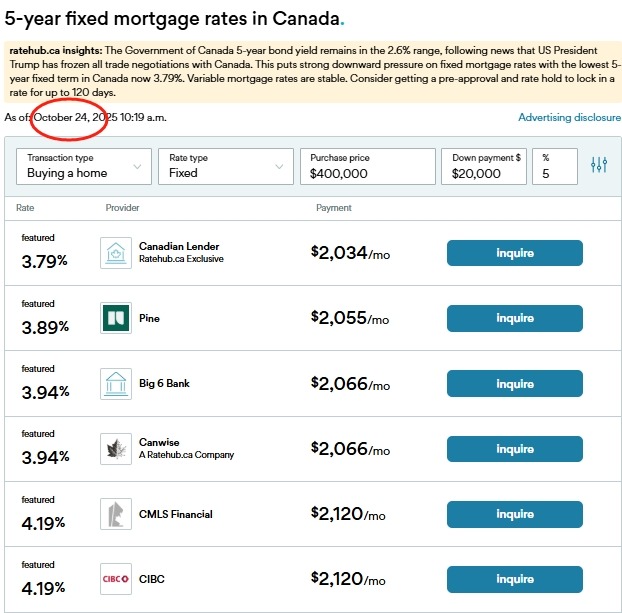Click the Big 6 Bank icon

pos(116,384)
